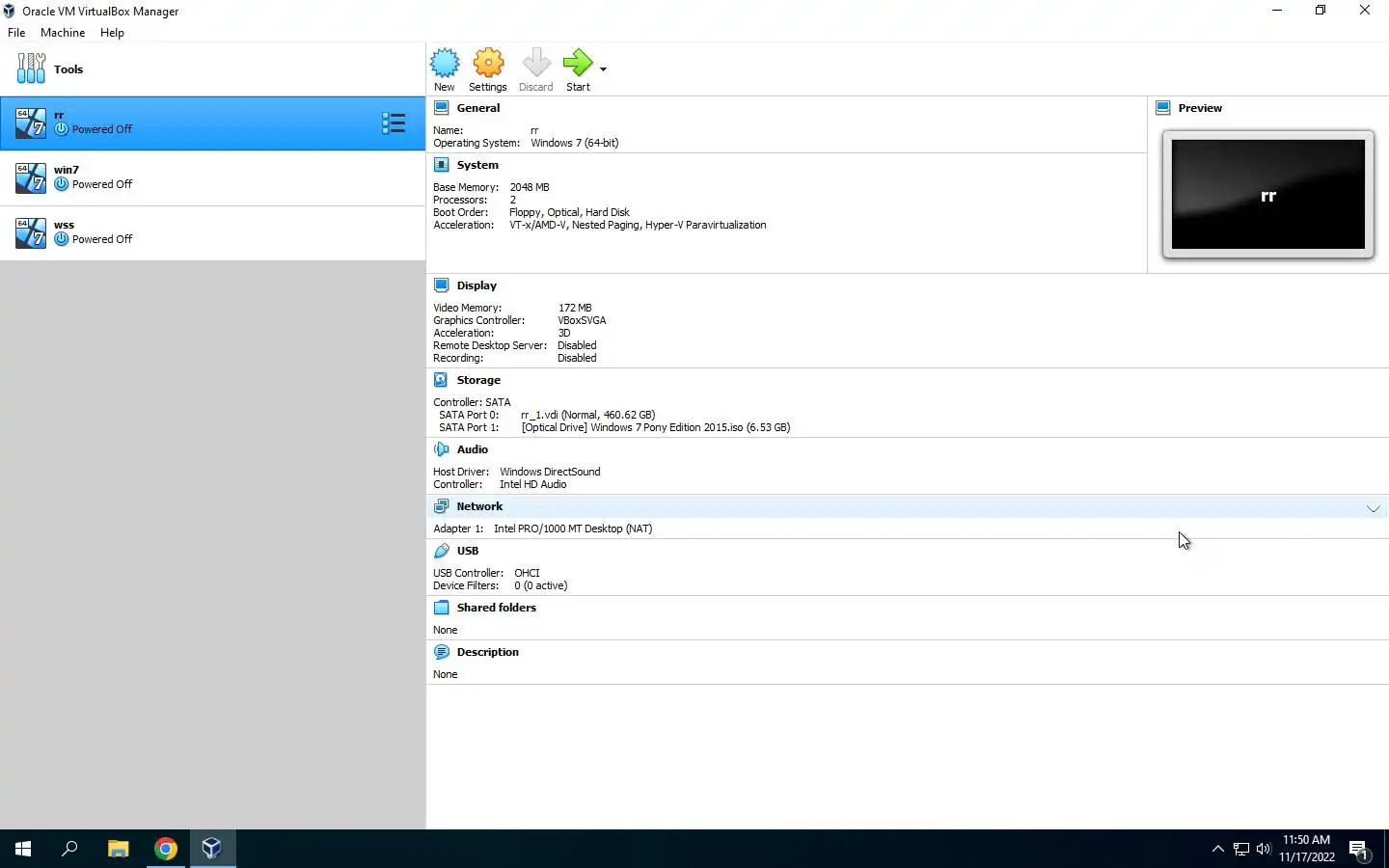Screen dimensions: 1389x868
Task: Open the Settings gear toolbar icon
Action: [x=488, y=64]
